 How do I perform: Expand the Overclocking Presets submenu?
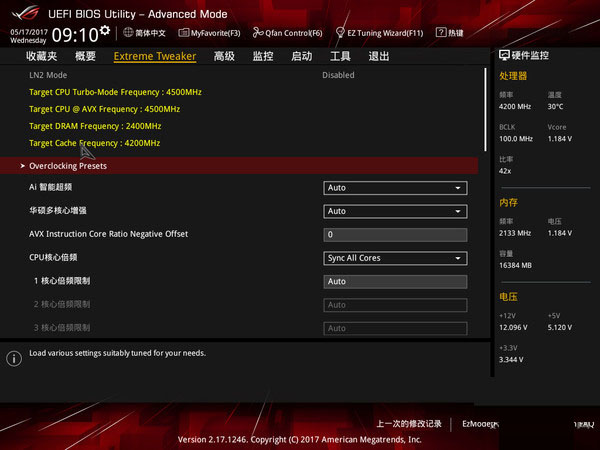click(239, 166)
